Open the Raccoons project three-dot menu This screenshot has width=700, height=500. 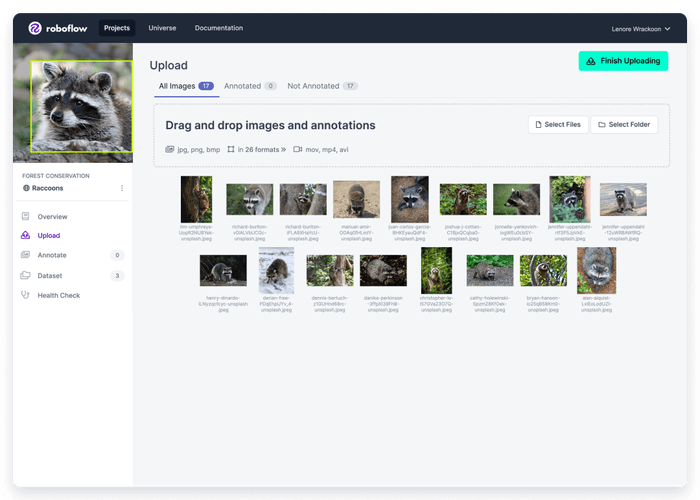tap(122, 188)
